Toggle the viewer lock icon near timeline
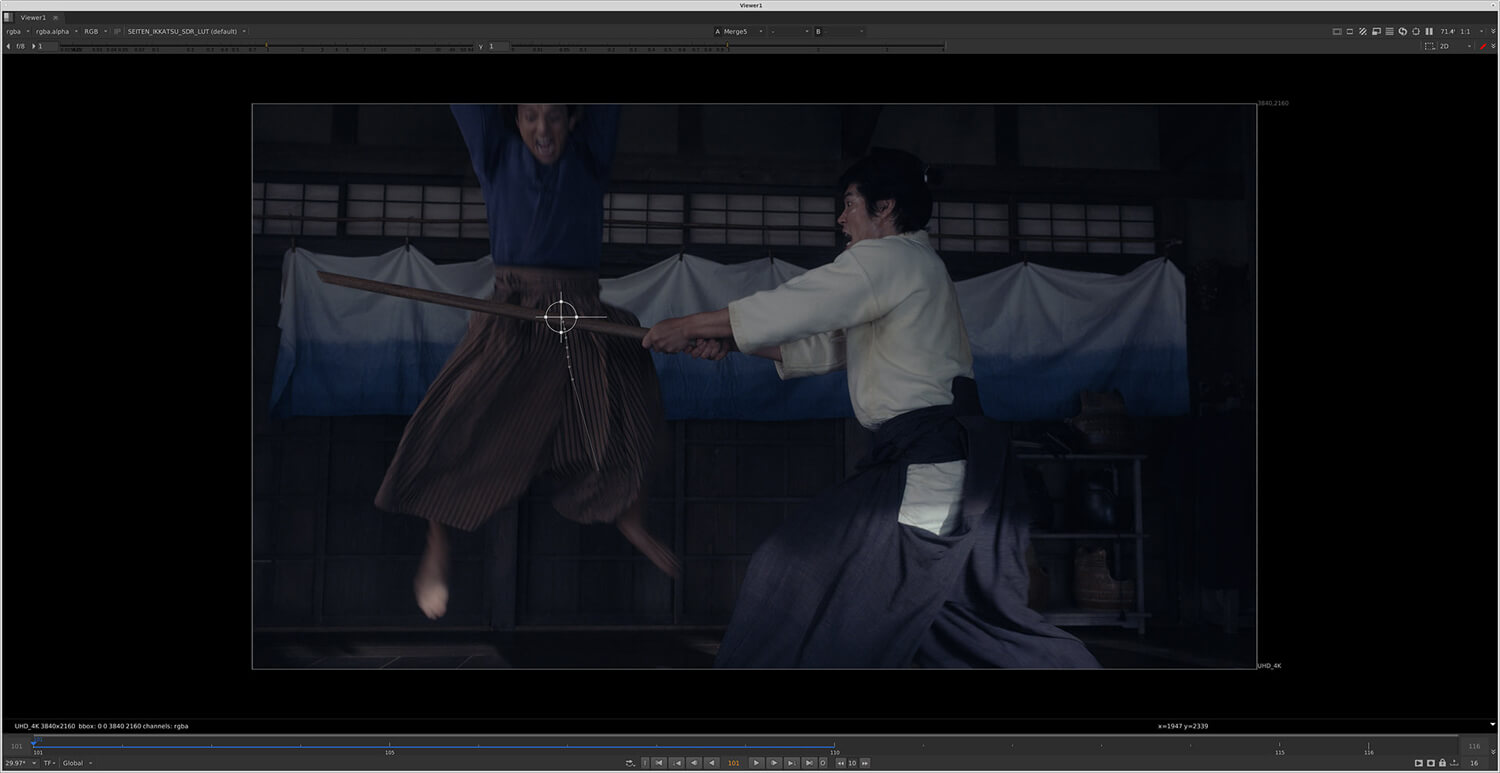1500x773 pixels. tap(1442, 763)
